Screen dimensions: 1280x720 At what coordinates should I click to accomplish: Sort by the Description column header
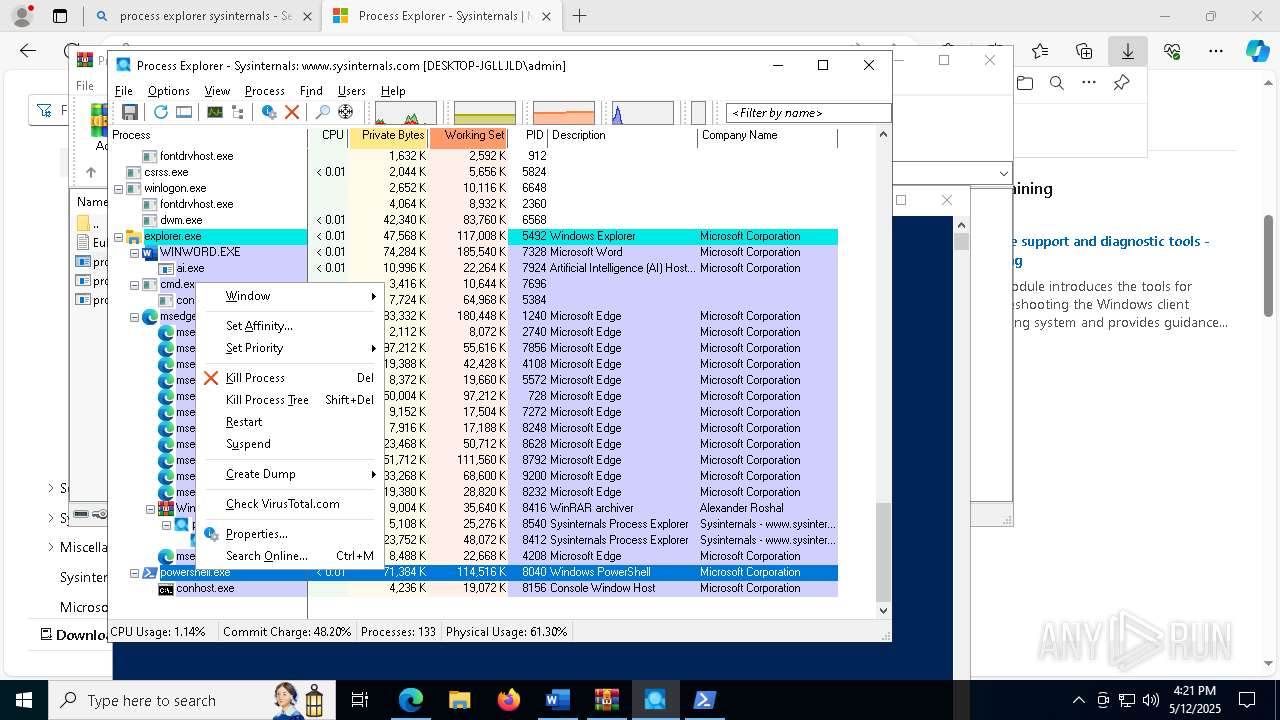(x=623, y=136)
